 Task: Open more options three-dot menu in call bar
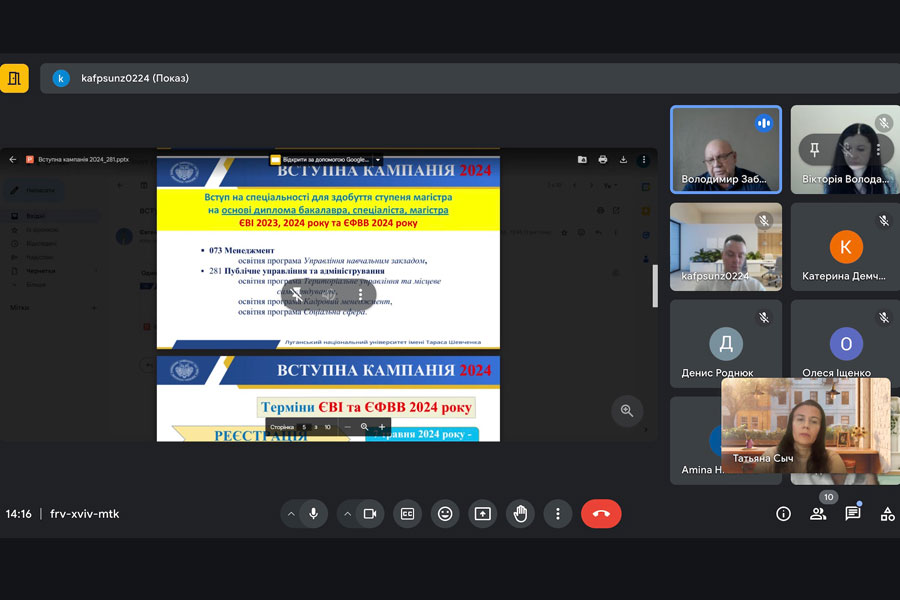coord(558,514)
